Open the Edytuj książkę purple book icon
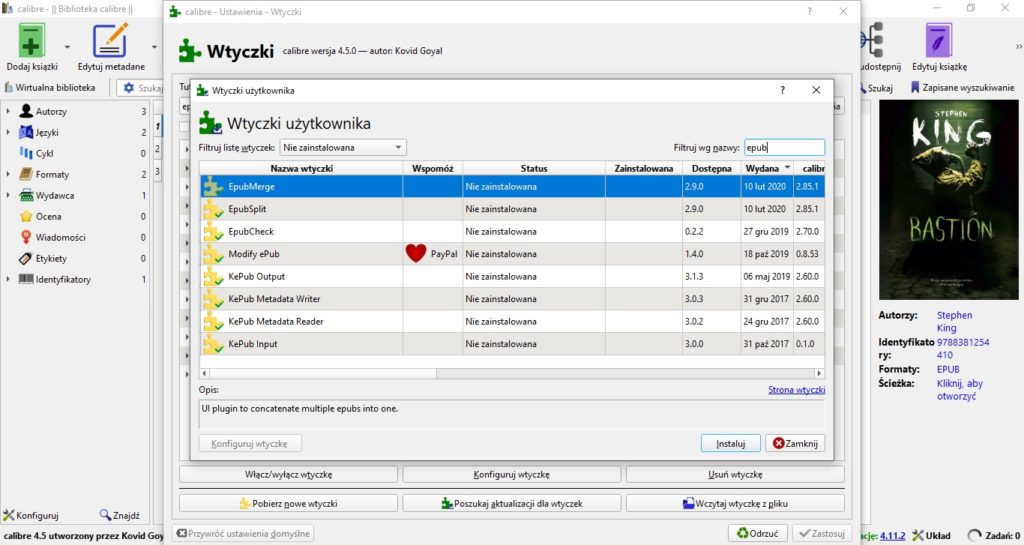The width and height of the screenshot is (1024, 545). click(x=938, y=40)
